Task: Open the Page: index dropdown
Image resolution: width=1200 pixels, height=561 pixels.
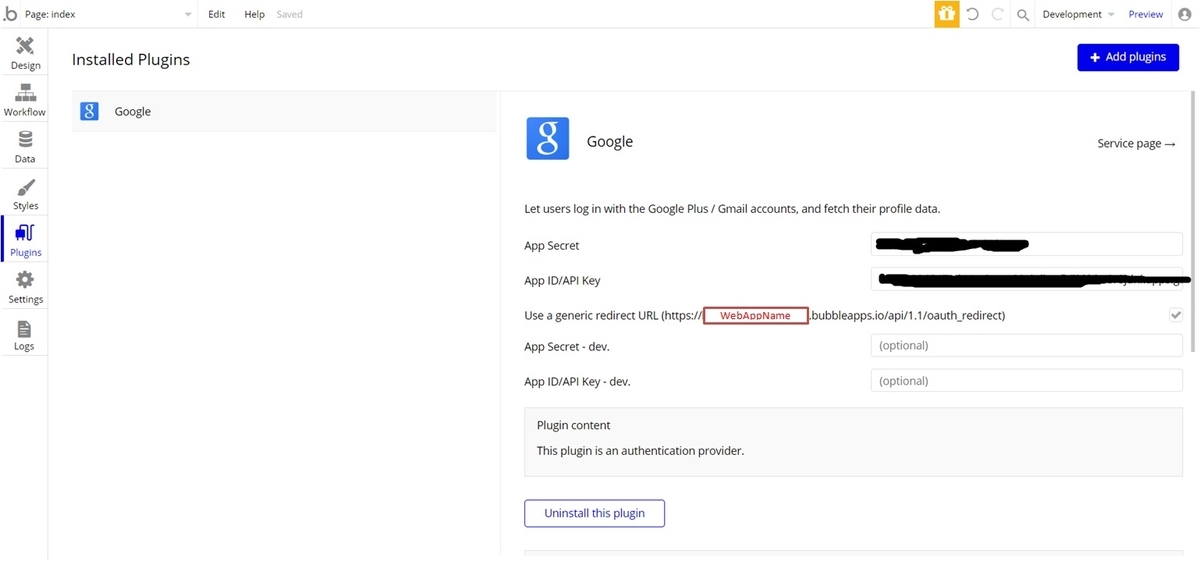Action: (x=108, y=15)
